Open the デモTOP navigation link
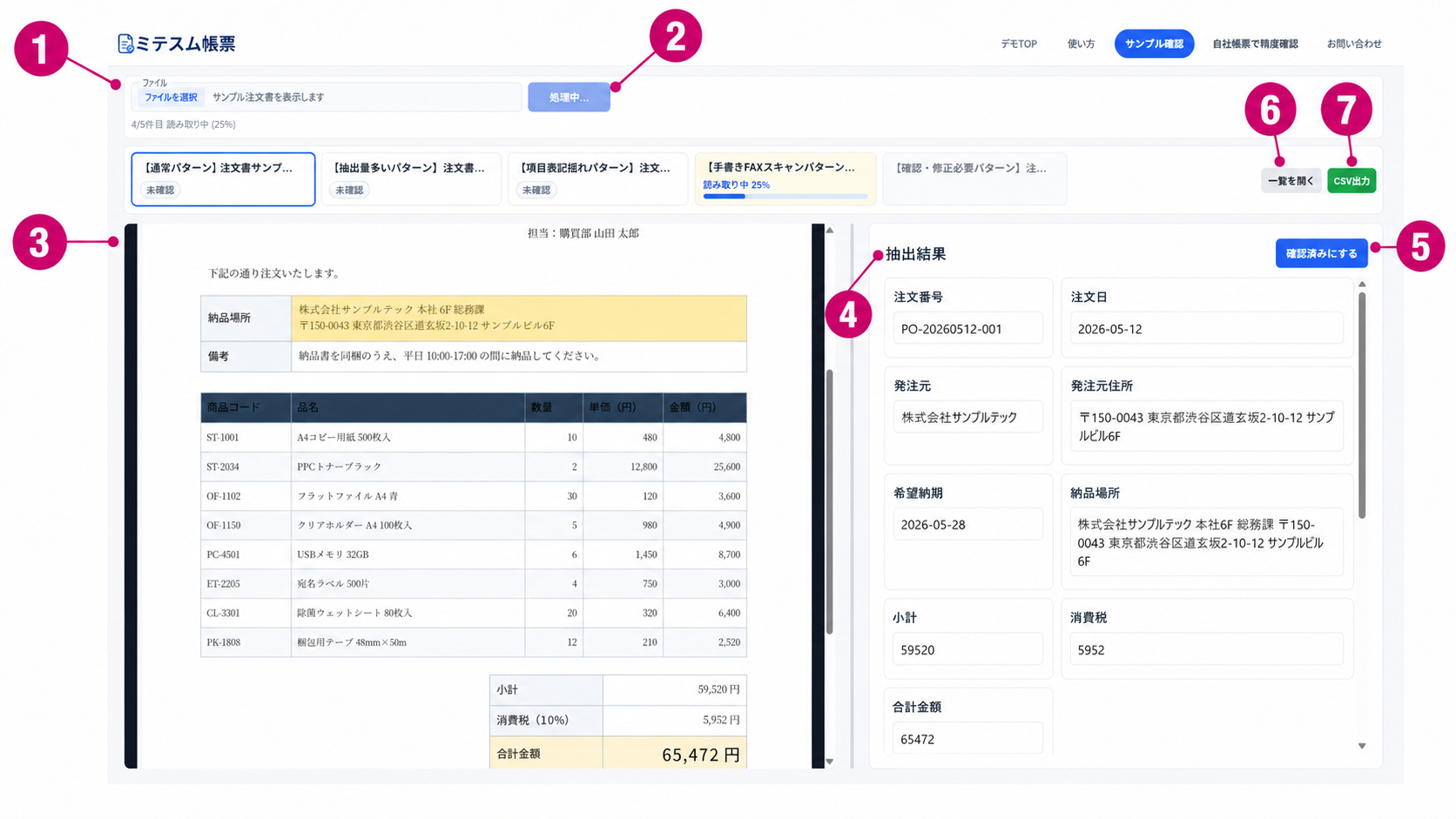 pos(1018,44)
